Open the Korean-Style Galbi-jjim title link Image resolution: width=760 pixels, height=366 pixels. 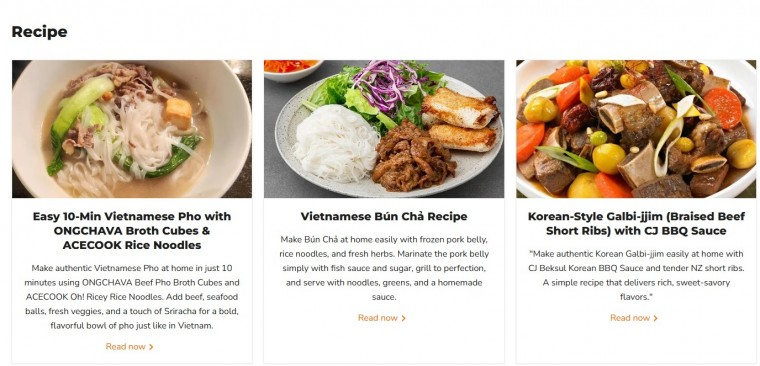pyautogui.click(x=636, y=223)
